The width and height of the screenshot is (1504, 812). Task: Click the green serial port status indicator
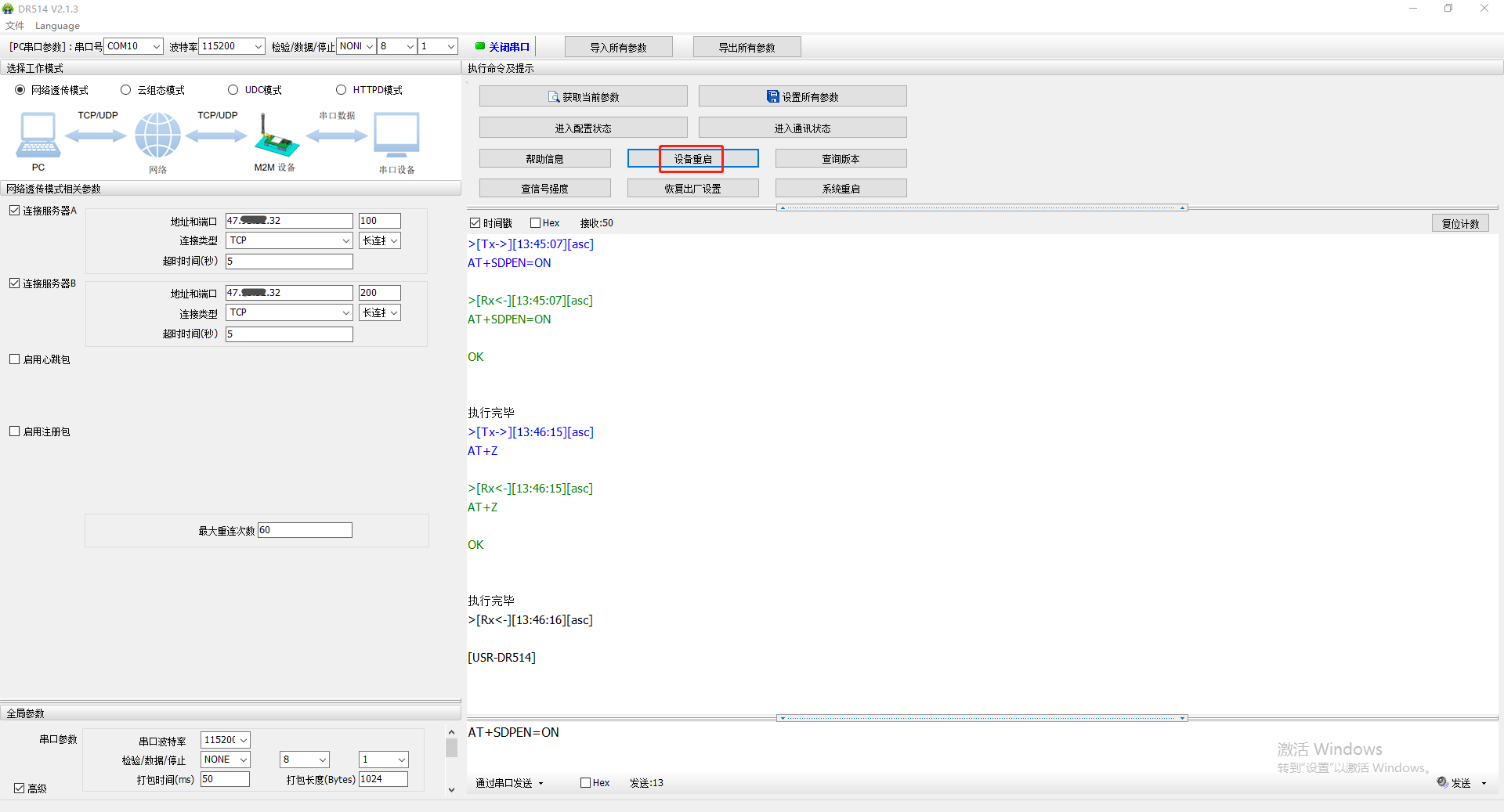(x=479, y=46)
